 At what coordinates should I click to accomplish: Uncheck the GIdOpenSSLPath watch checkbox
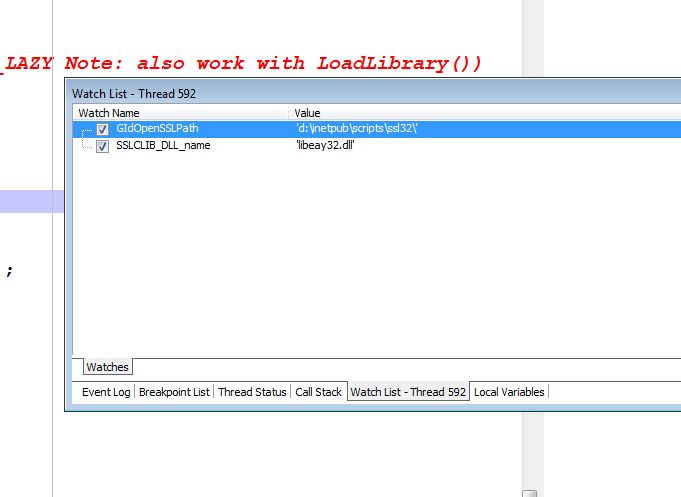(x=102, y=129)
